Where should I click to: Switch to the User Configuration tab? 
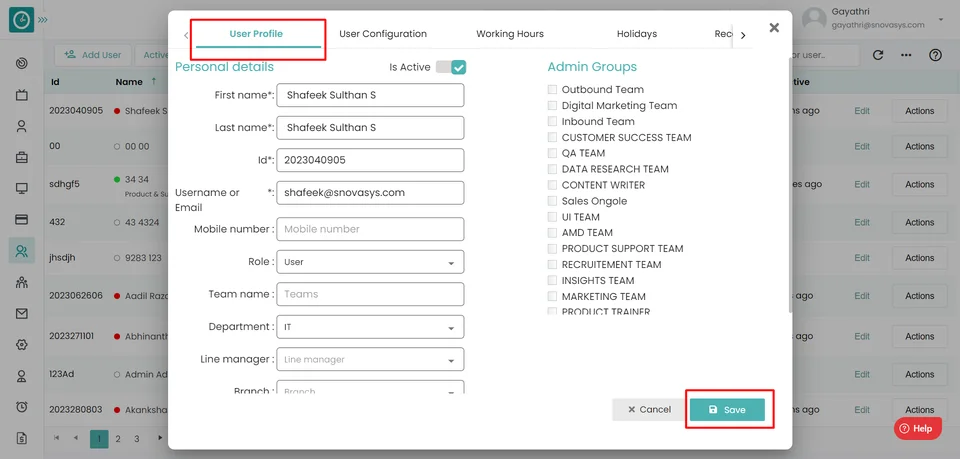click(x=383, y=34)
